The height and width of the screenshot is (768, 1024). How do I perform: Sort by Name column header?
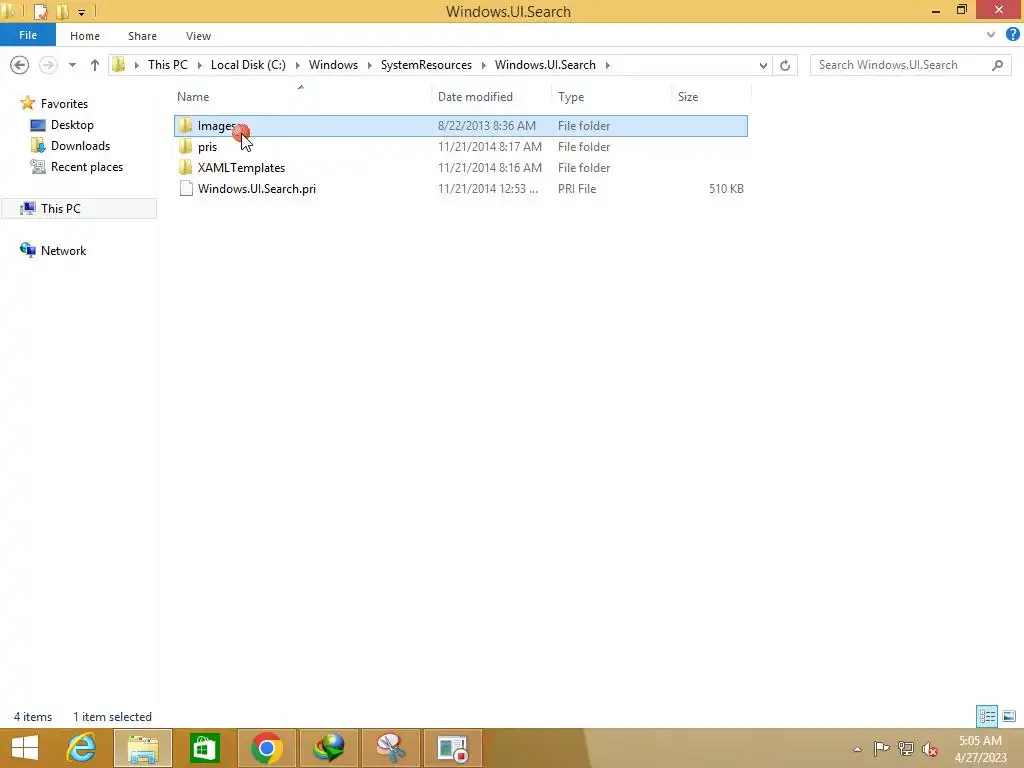coord(193,97)
